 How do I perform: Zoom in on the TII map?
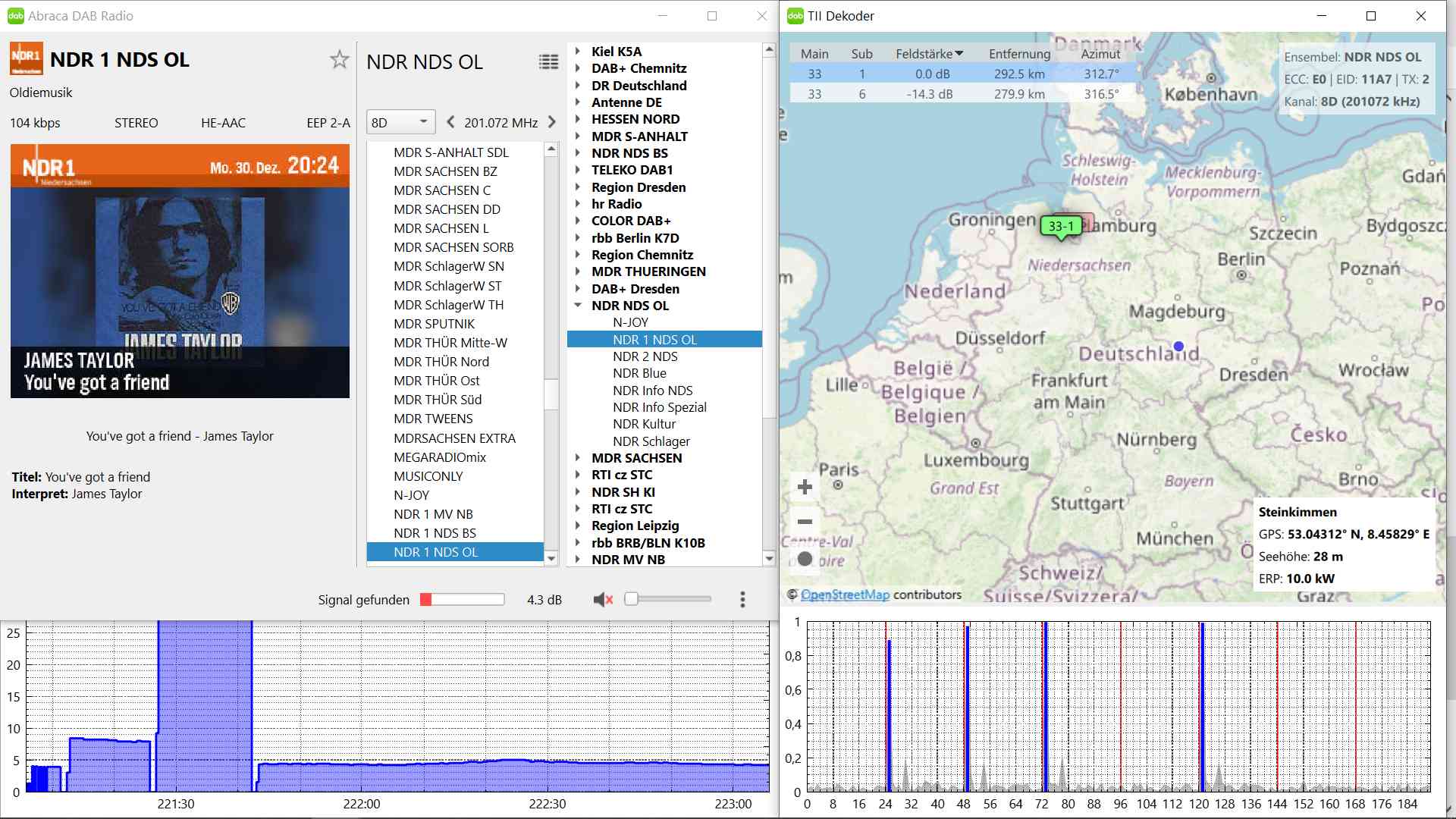pyautogui.click(x=805, y=487)
